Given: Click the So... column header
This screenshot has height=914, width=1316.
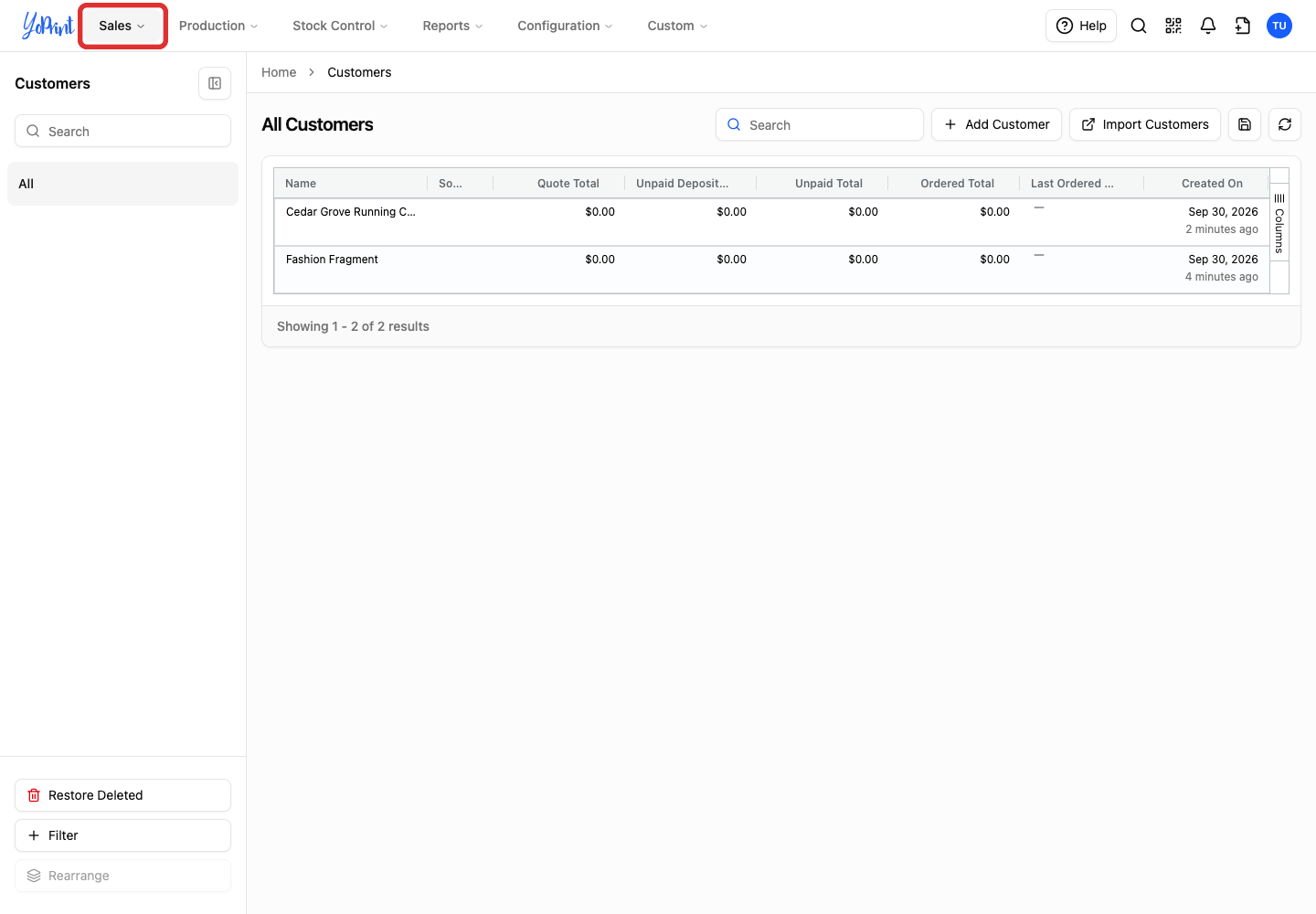Looking at the screenshot, I should click(461, 183).
